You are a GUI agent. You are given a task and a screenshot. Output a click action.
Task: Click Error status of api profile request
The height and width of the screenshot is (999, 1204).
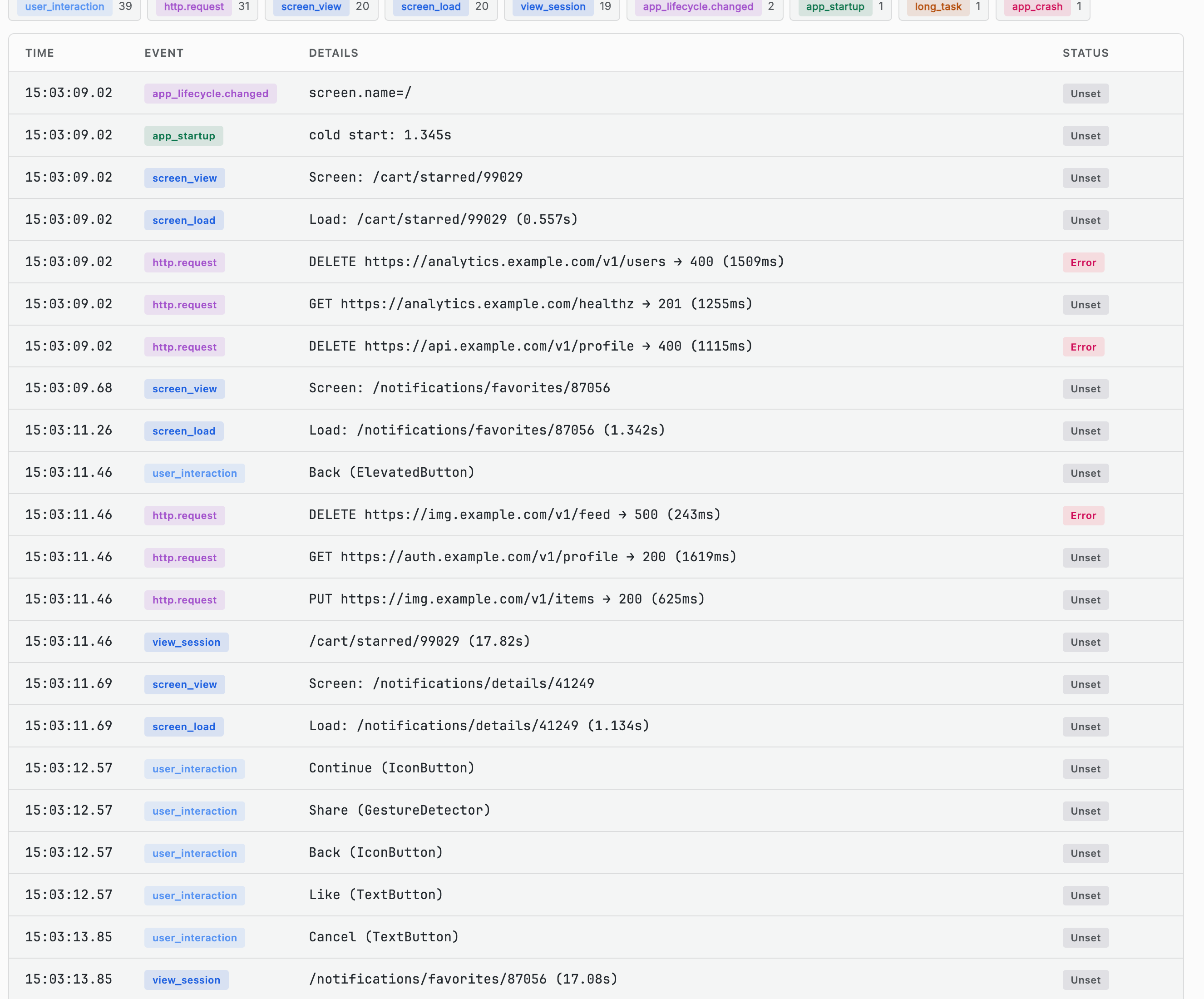pyautogui.click(x=1083, y=347)
